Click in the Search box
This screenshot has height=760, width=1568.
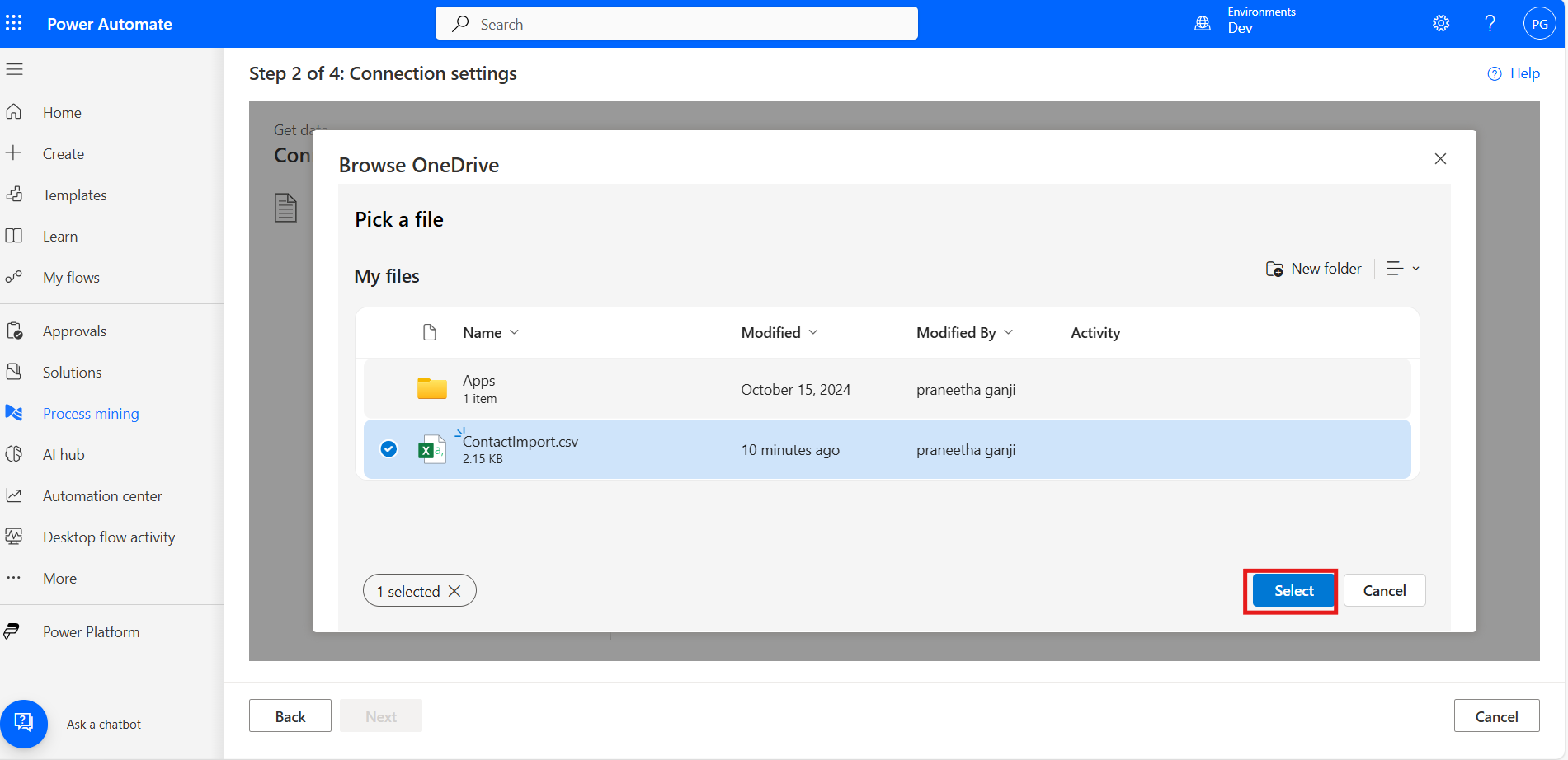(x=676, y=24)
